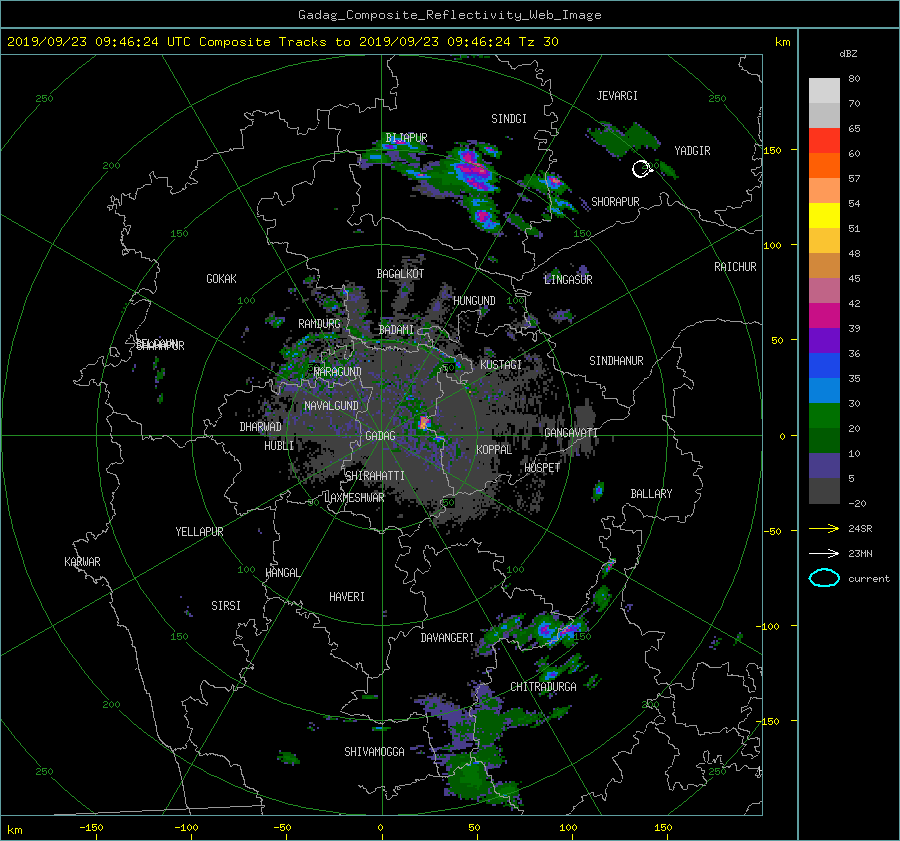Click the SHIRAHATTI town label
Image resolution: width=900 pixels, height=841 pixels.
coord(375,475)
